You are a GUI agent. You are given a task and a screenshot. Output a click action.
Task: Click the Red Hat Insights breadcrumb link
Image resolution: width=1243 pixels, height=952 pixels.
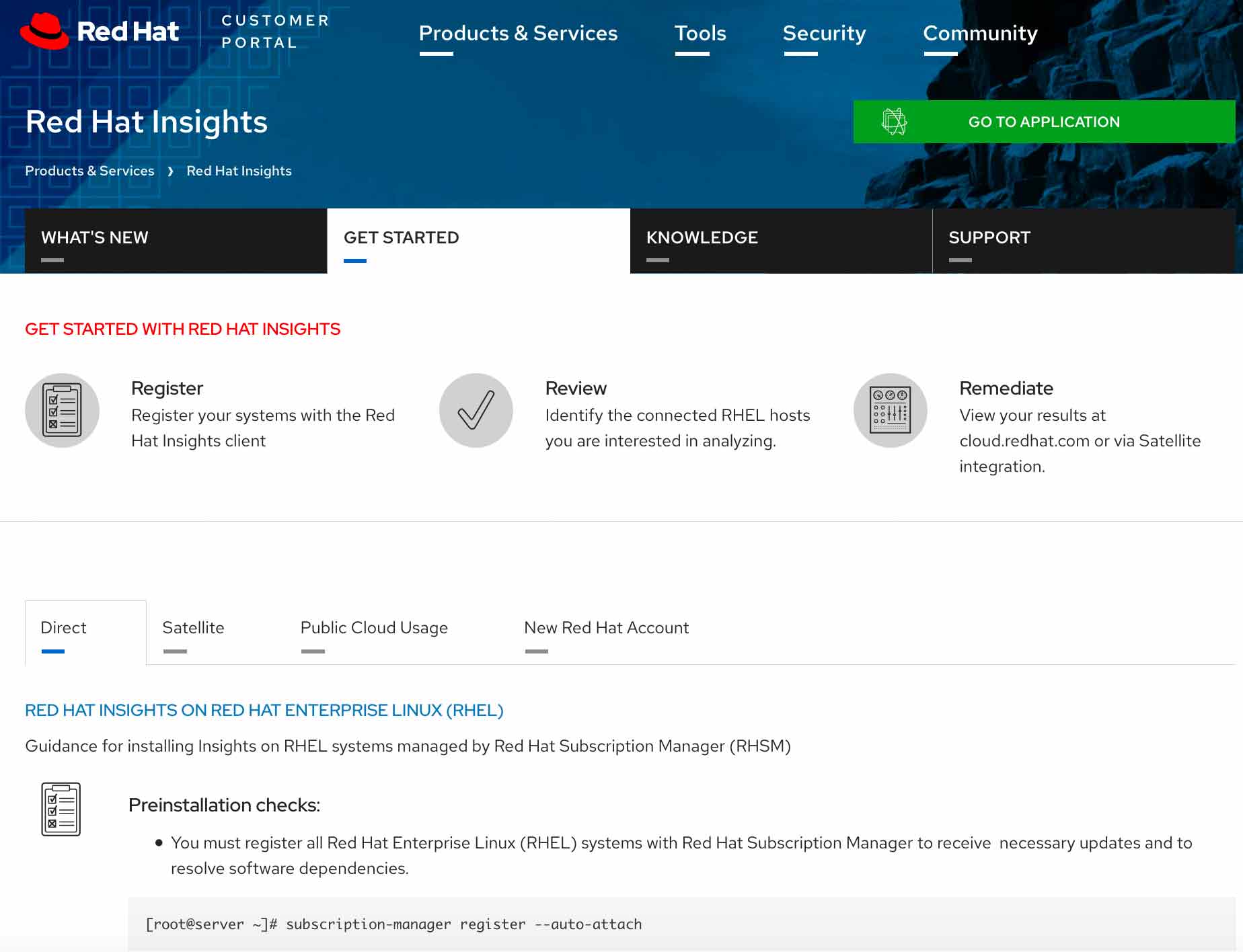click(x=239, y=171)
